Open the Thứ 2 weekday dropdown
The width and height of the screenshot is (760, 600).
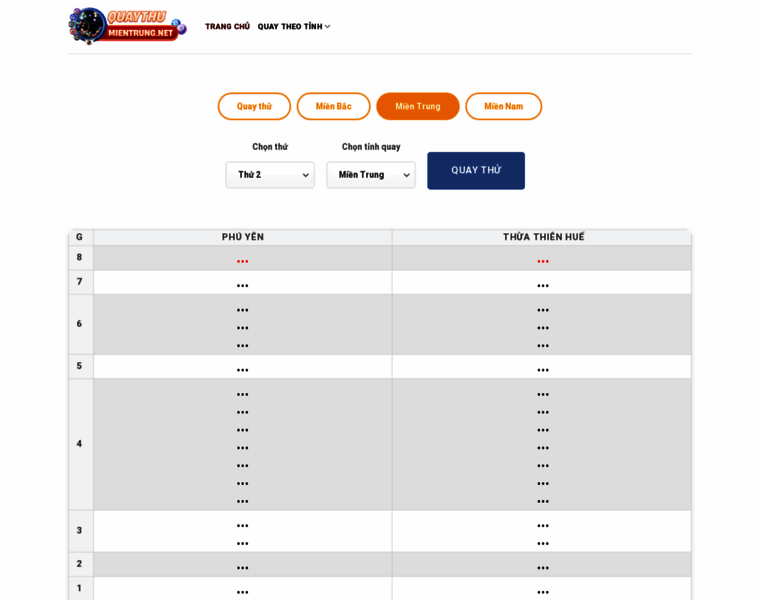(x=270, y=174)
